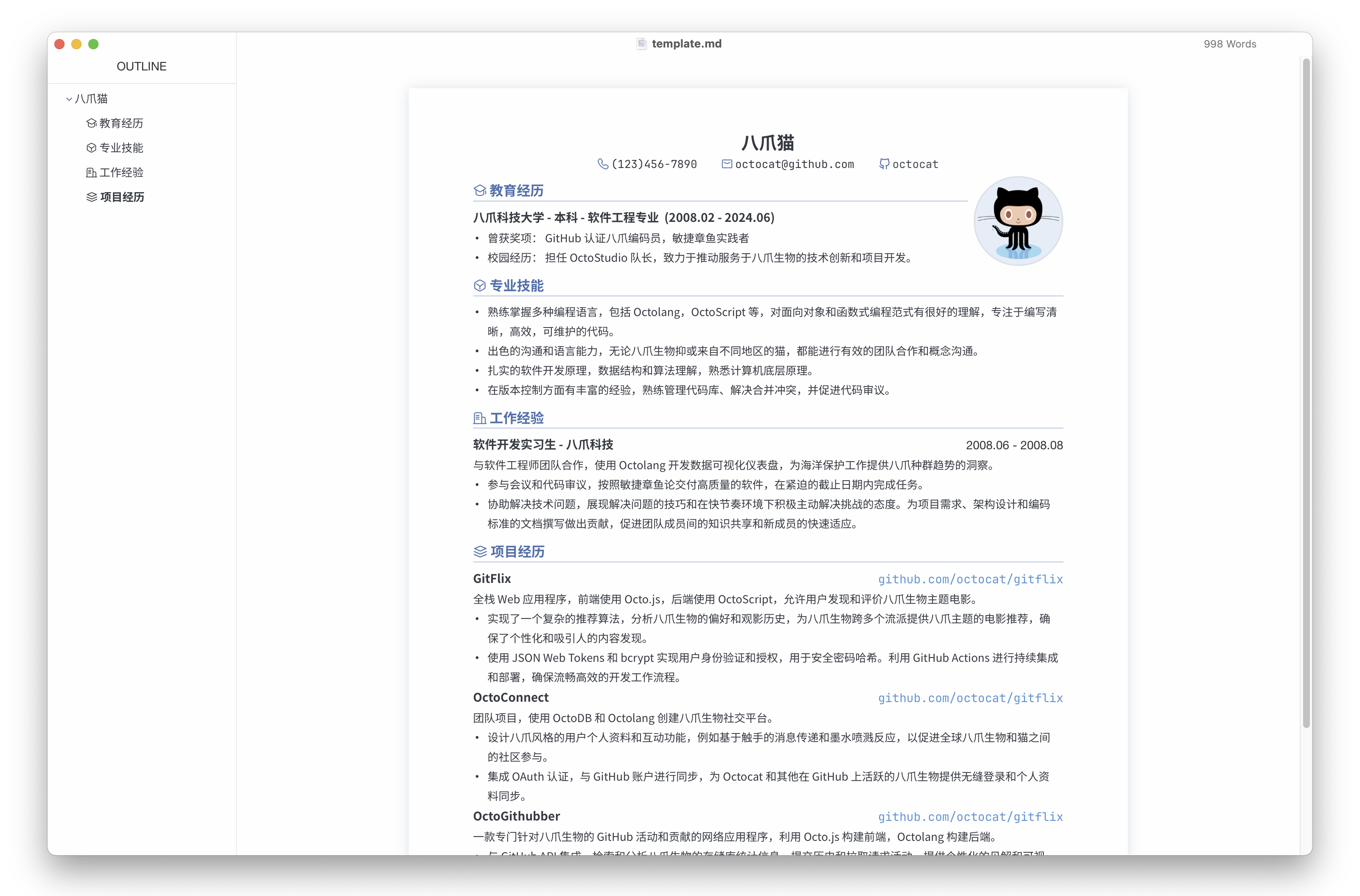Click the document icon next to template.md title

tap(641, 43)
